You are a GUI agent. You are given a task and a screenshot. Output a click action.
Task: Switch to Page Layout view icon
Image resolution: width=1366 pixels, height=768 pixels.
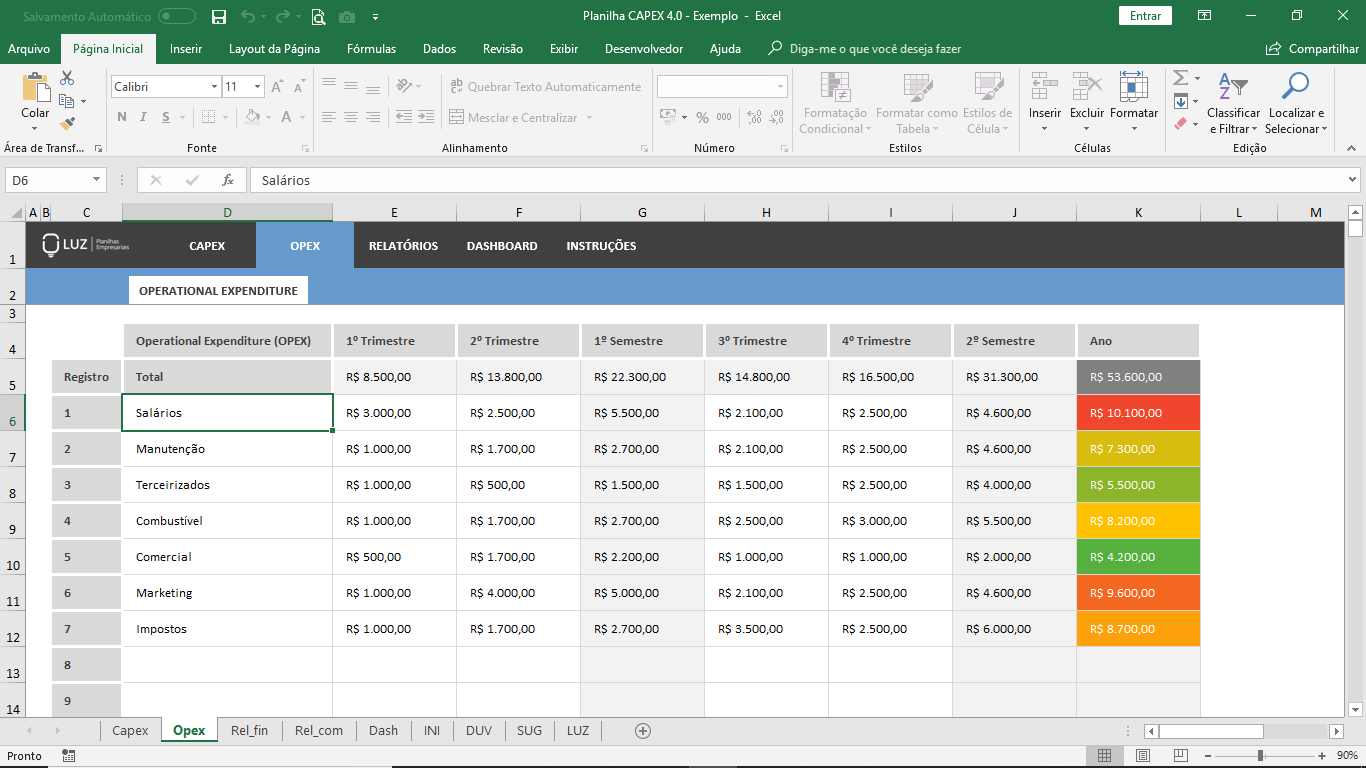[1142, 755]
